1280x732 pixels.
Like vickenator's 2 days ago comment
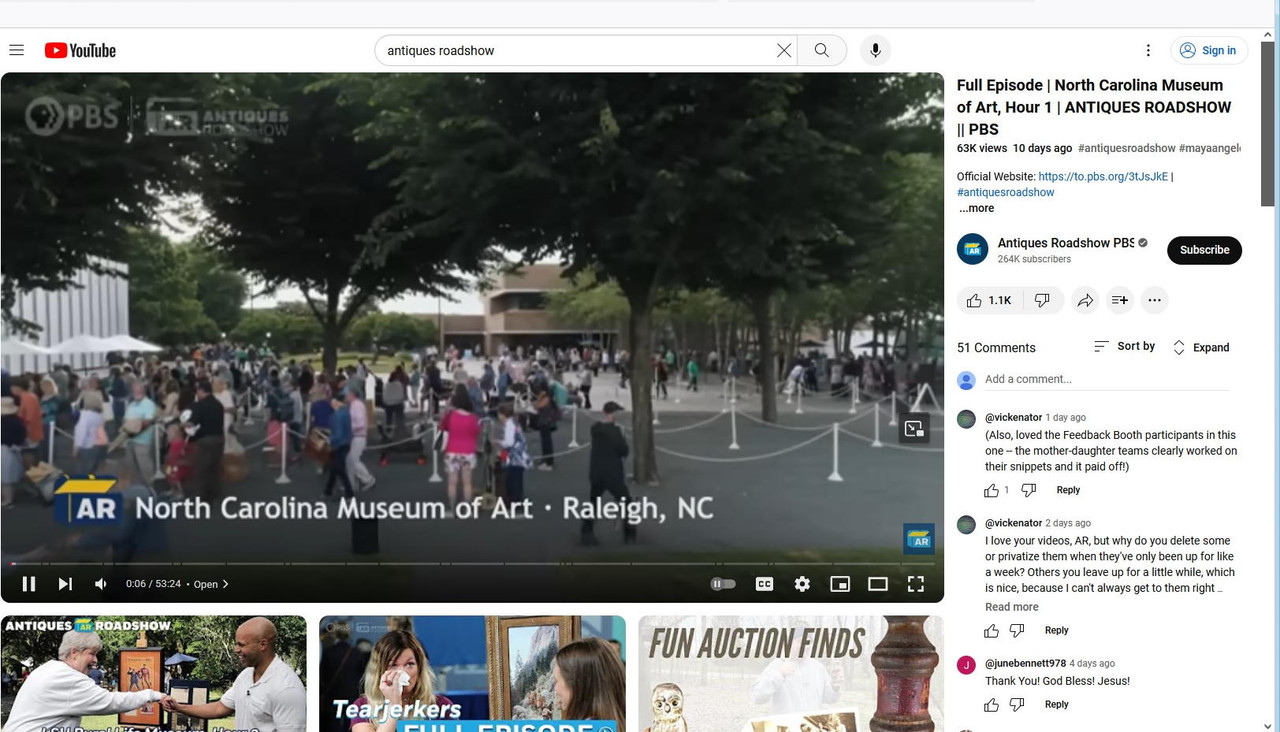click(x=991, y=630)
